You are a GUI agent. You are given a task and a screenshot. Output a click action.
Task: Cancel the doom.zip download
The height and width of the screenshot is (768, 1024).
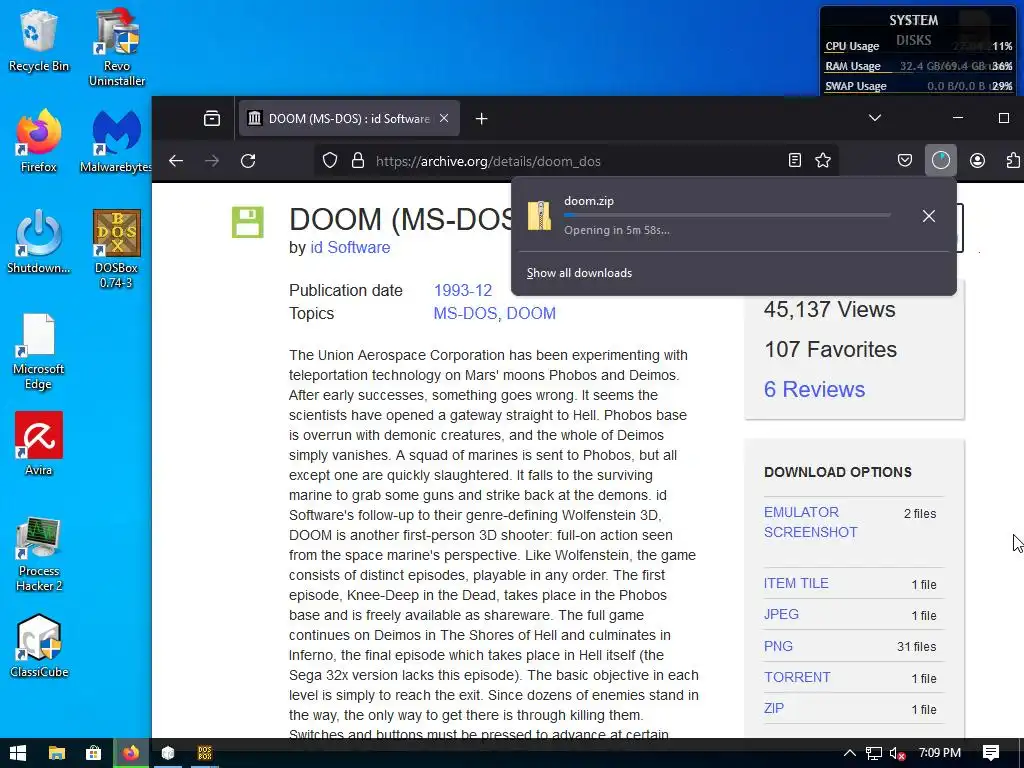929,216
